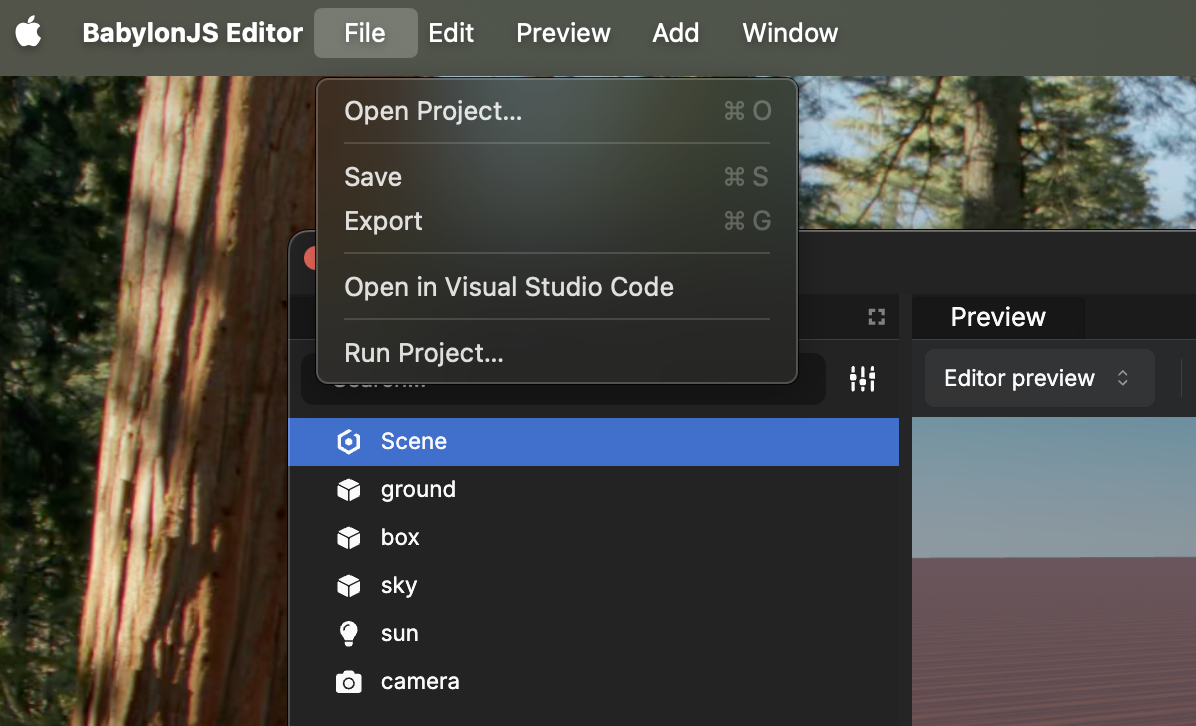The height and width of the screenshot is (726, 1196).
Task: Open the Window menu
Action: coord(790,33)
